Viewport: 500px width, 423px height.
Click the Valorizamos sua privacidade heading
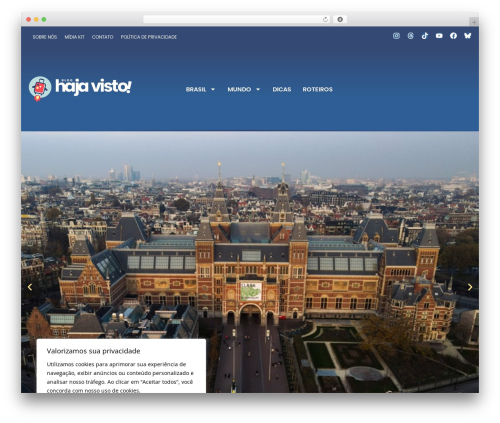coord(93,351)
